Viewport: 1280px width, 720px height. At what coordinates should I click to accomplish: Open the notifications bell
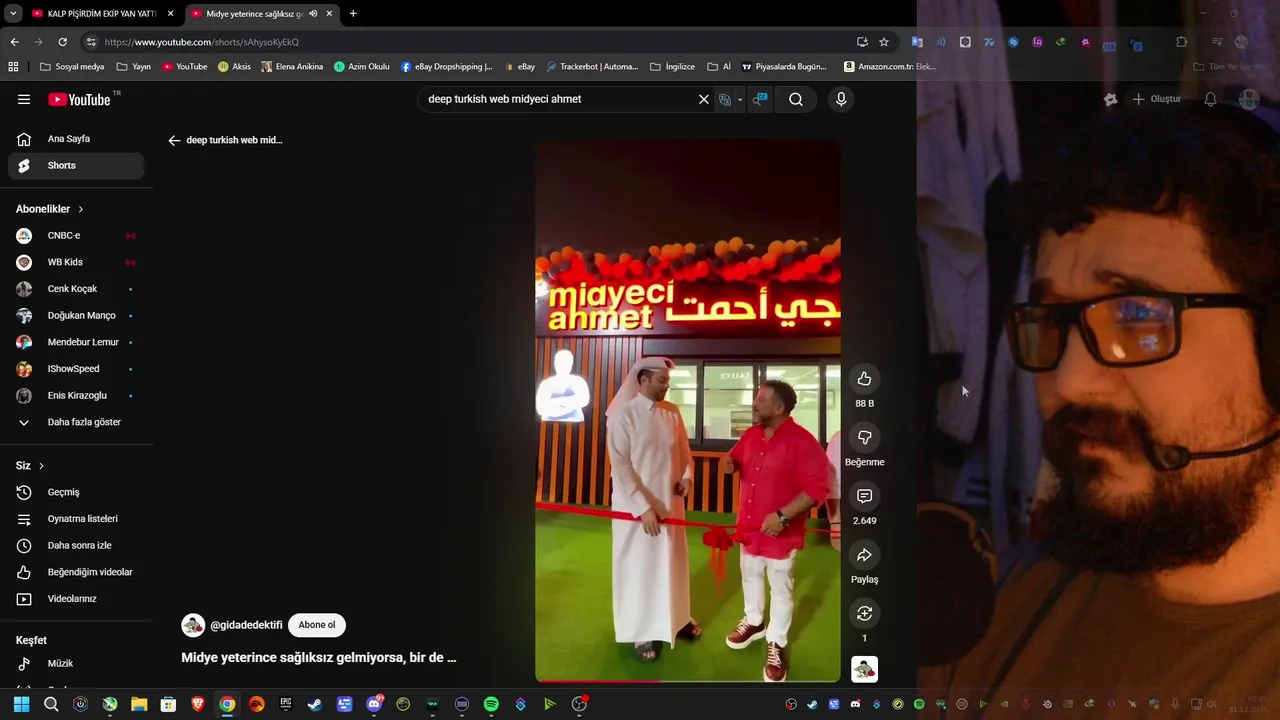(x=1210, y=99)
